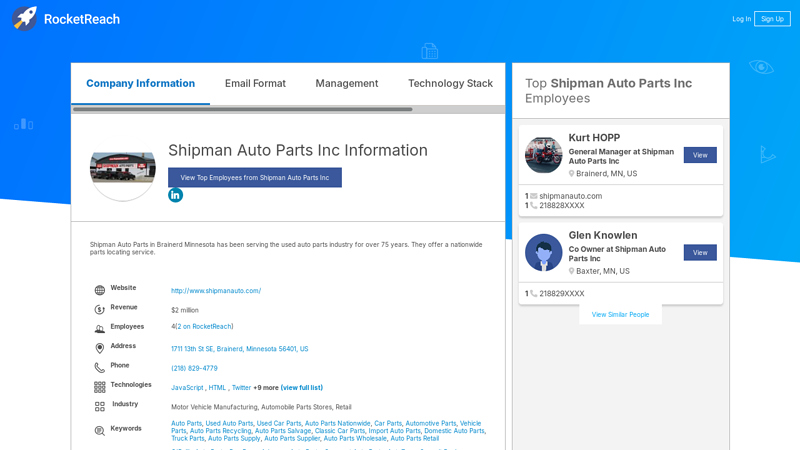800x450 pixels.
Task: Click the magnifier icon beside Keywords
Action: [99, 431]
